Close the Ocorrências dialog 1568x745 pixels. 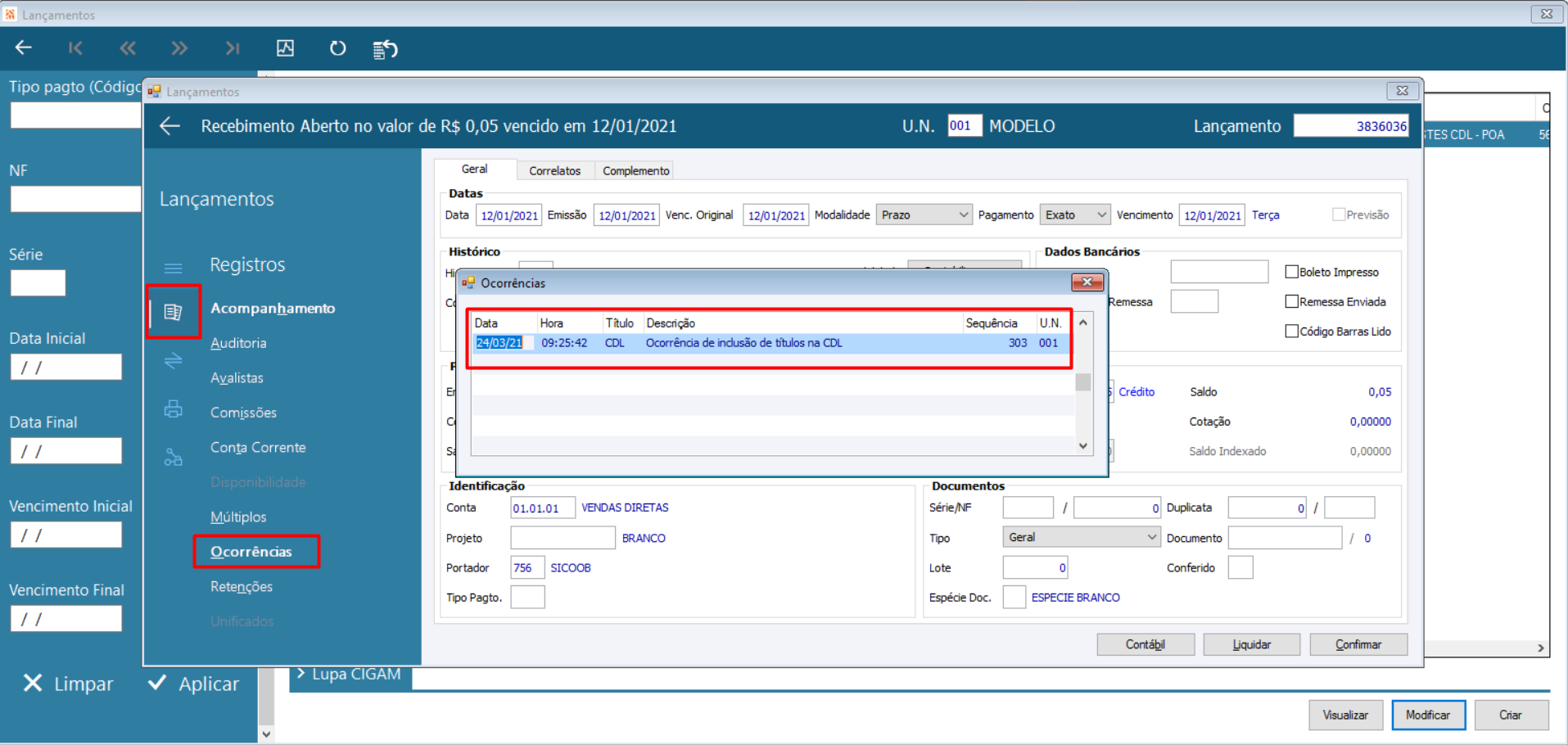[x=1087, y=282]
